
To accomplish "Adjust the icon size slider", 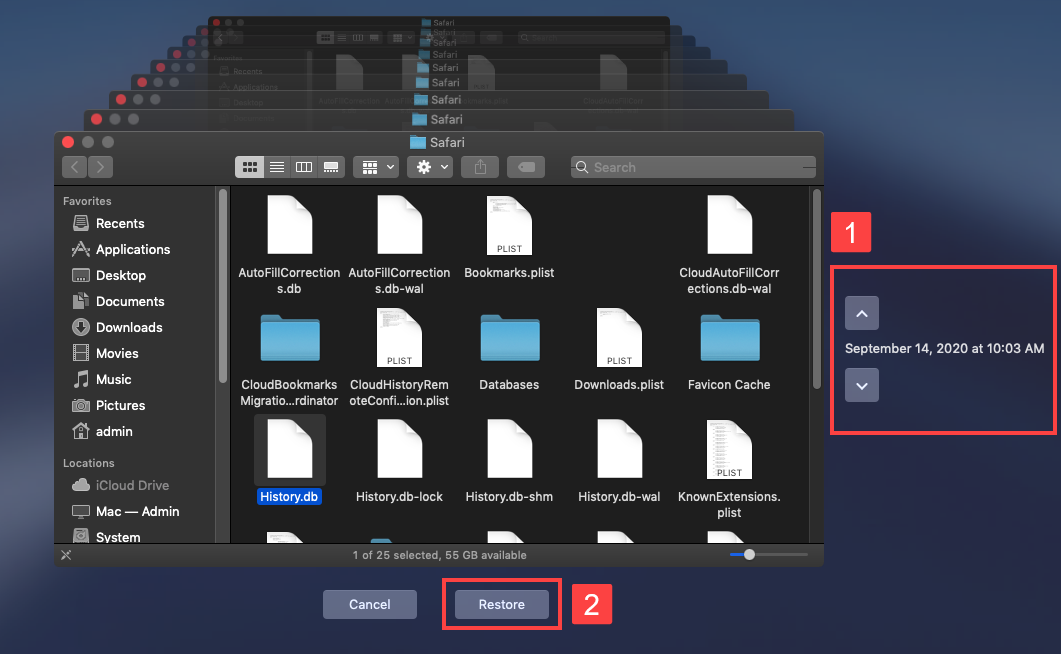I will (x=749, y=555).
